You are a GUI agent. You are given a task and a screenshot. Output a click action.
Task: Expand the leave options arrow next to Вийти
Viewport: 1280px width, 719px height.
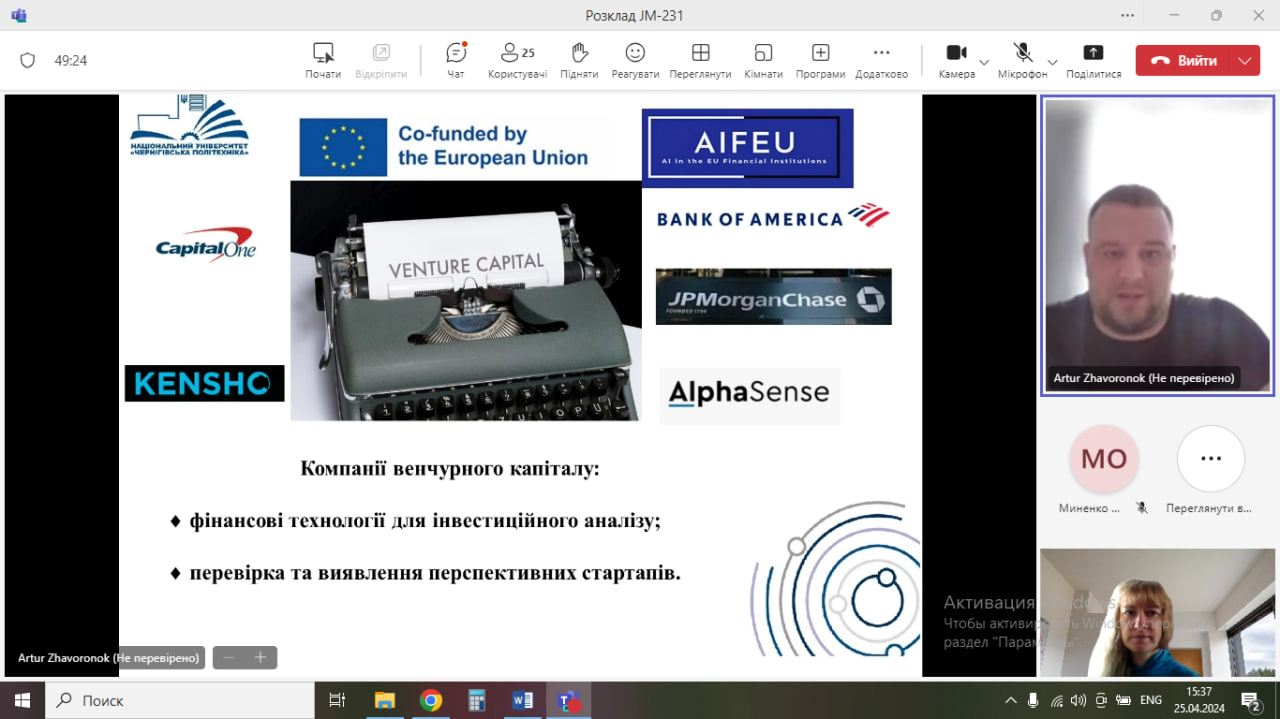[1245, 61]
